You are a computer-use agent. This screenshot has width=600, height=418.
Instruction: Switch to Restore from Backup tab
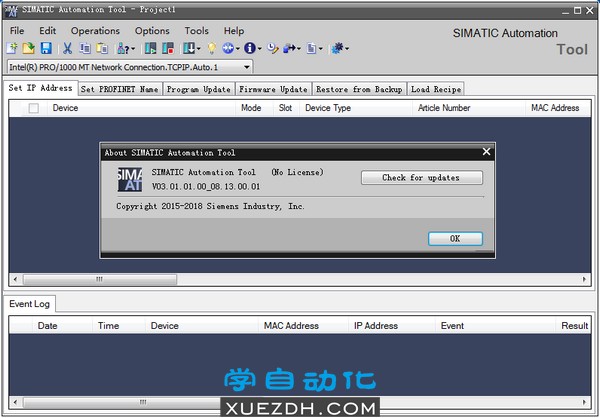tap(359, 89)
